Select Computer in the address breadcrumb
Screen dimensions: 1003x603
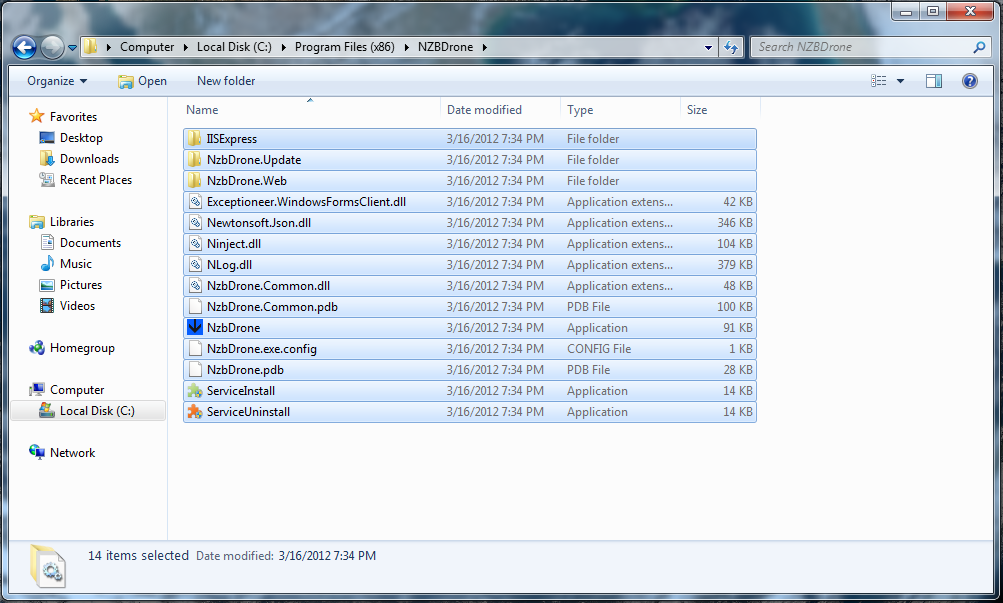point(147,47)
